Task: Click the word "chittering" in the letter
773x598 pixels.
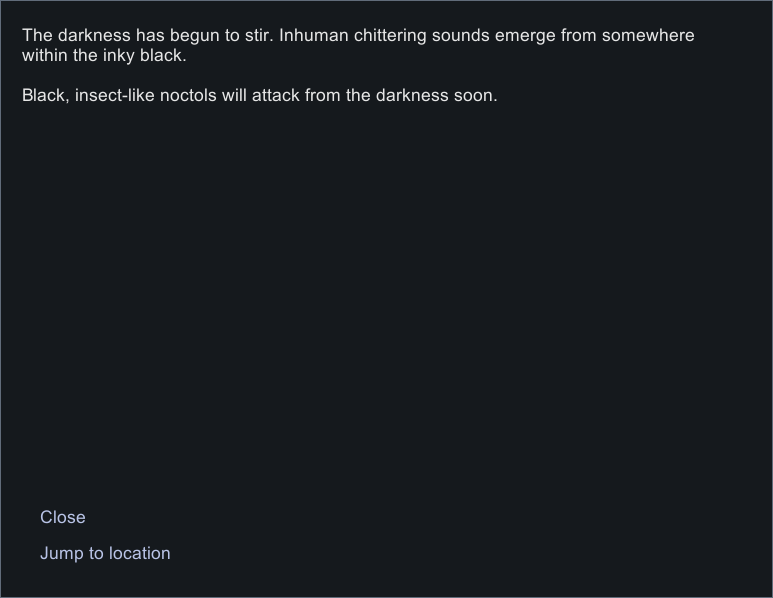Action: tap(390, 36)
